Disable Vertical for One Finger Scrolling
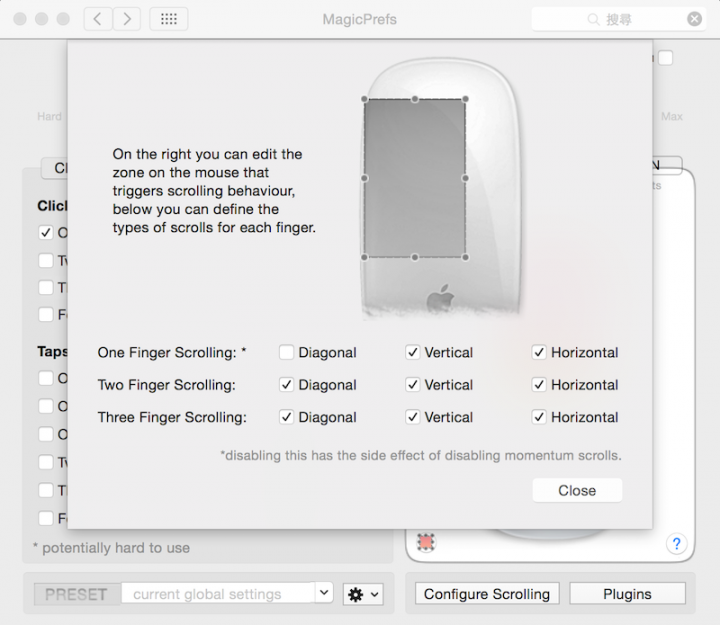Screen dimensions: 720x625 (412, 352)
